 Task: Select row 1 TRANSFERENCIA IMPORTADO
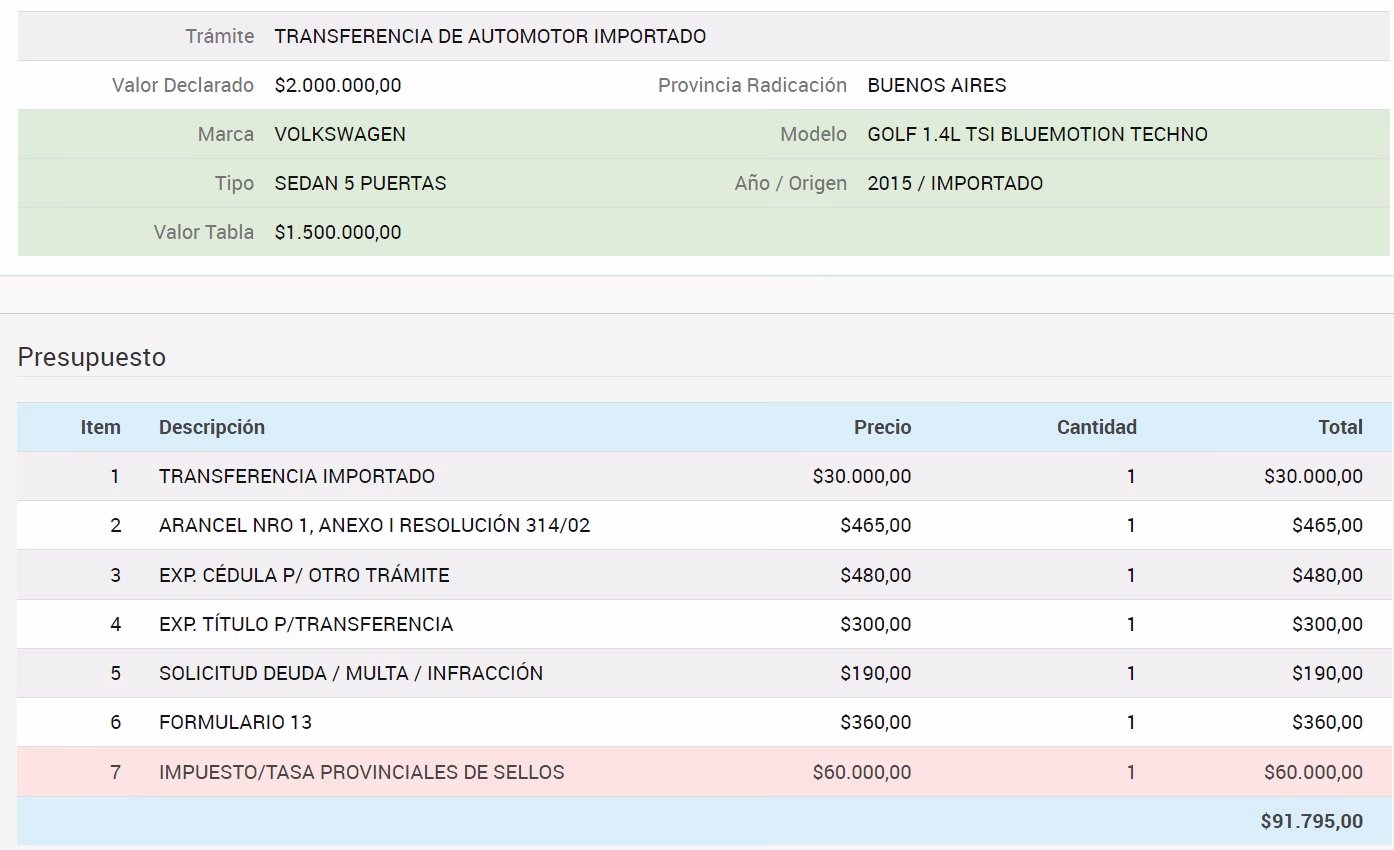pyautogui.click(x=296, y=476)
